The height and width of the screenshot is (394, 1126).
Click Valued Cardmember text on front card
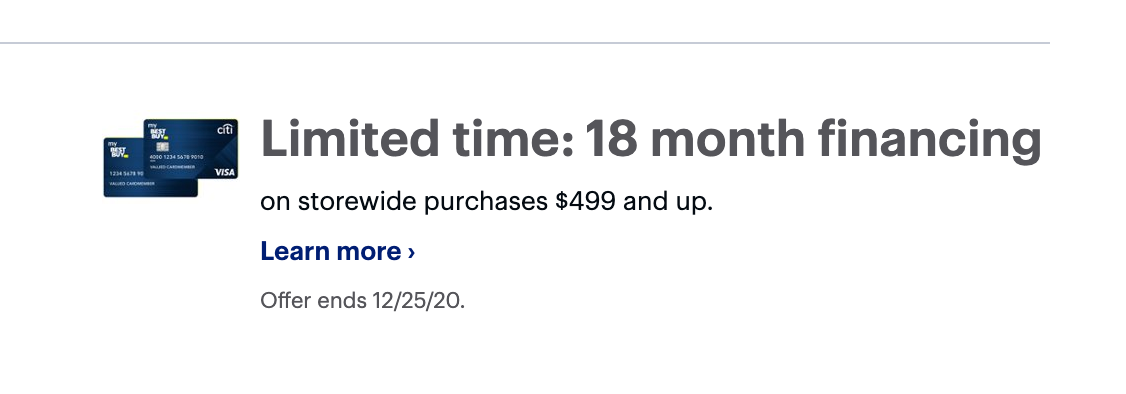click(172, 167)
